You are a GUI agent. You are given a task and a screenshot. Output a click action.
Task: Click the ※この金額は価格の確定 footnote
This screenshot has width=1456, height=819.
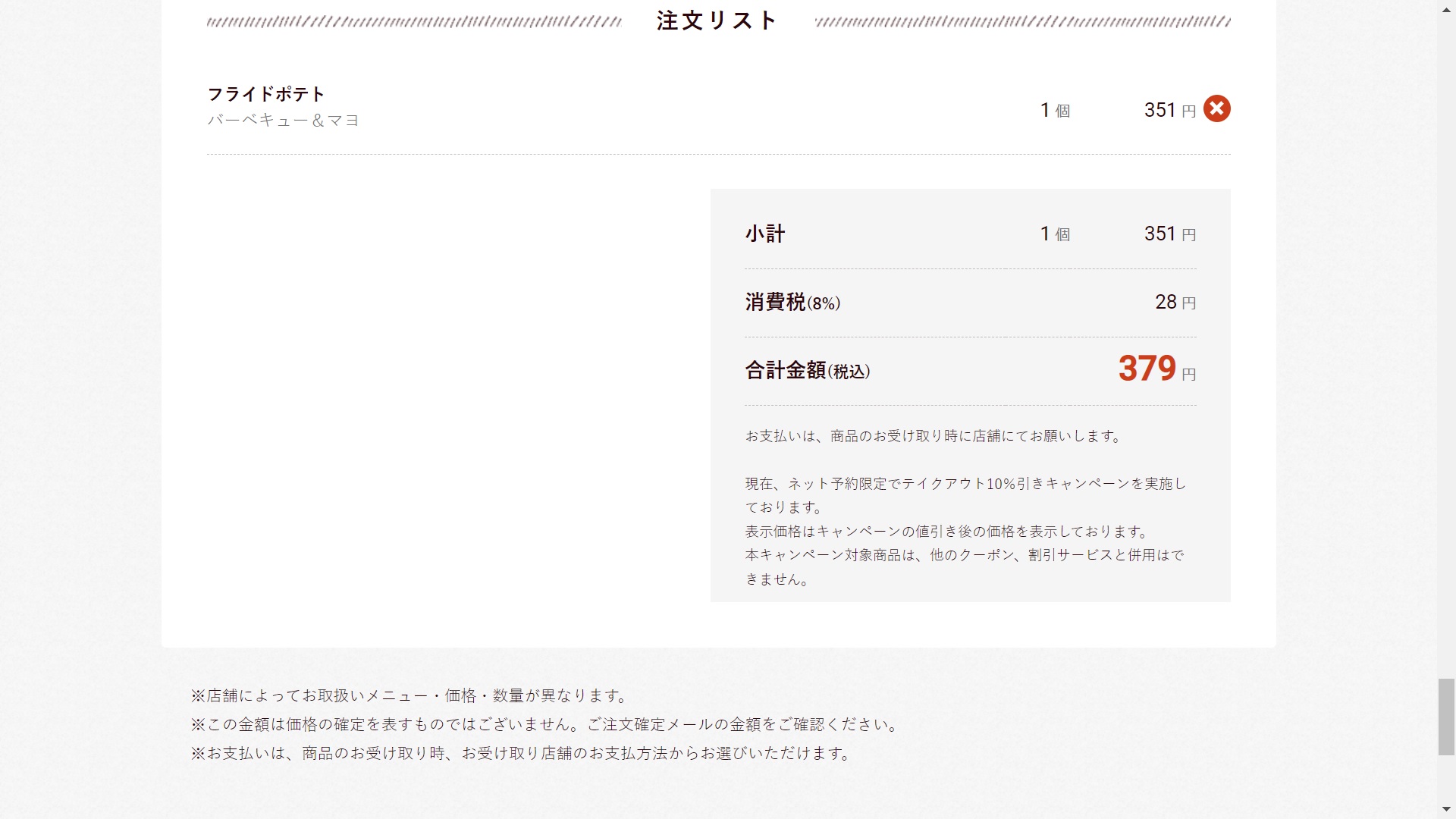click(x=545, y=724)
